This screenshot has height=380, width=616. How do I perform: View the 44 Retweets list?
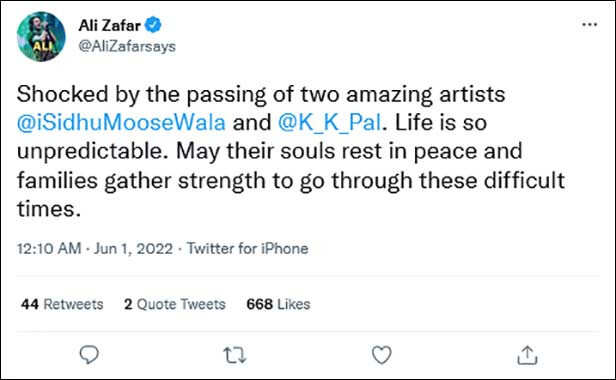coord(62,304)
